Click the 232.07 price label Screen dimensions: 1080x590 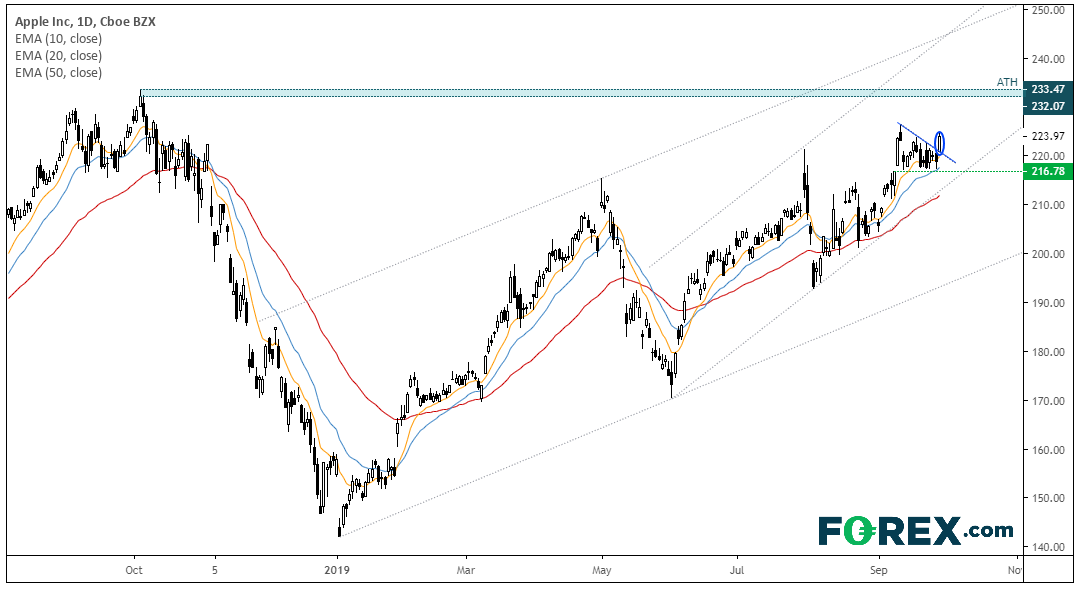[x=1048, y=106]
